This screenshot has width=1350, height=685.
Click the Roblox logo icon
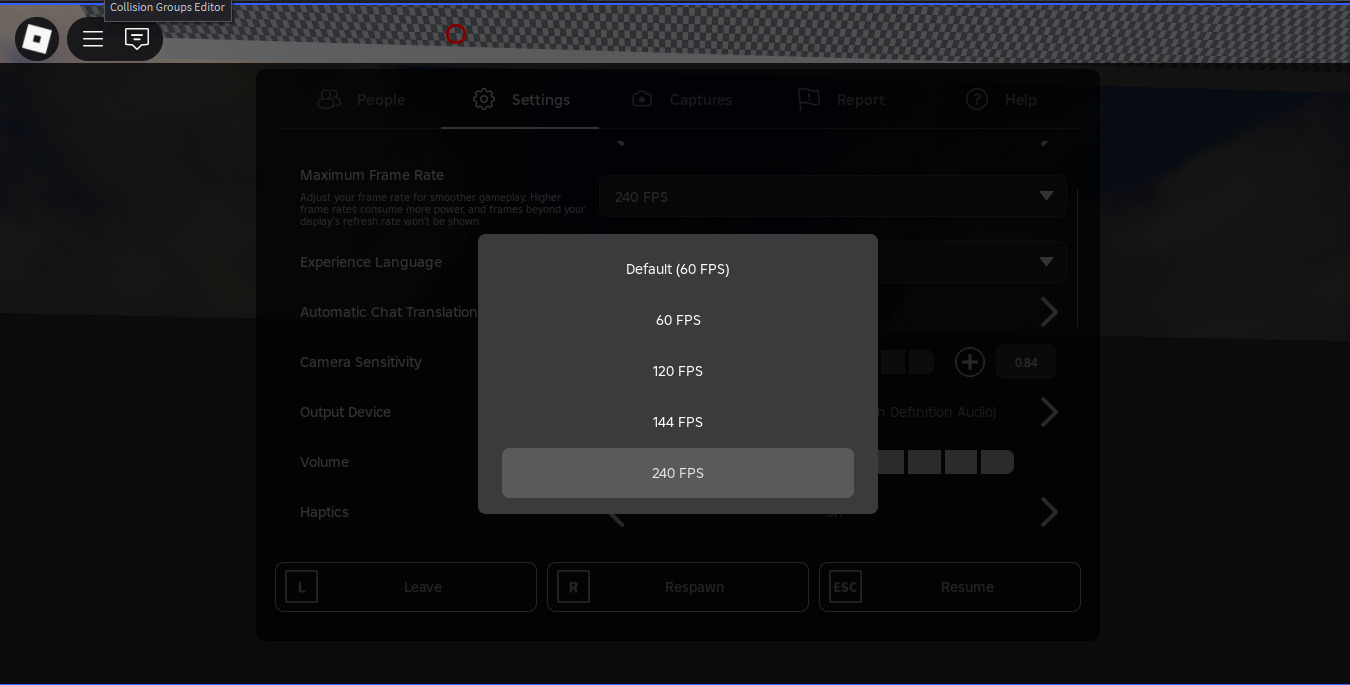(36, 38)
